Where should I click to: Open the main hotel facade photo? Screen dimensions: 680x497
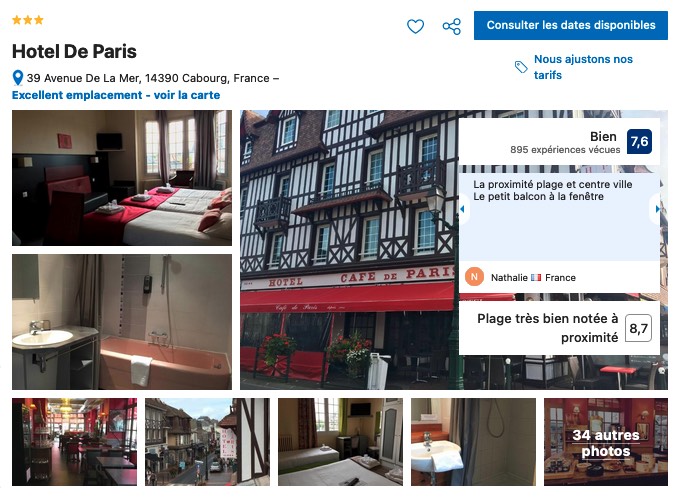tap(349, 250)
